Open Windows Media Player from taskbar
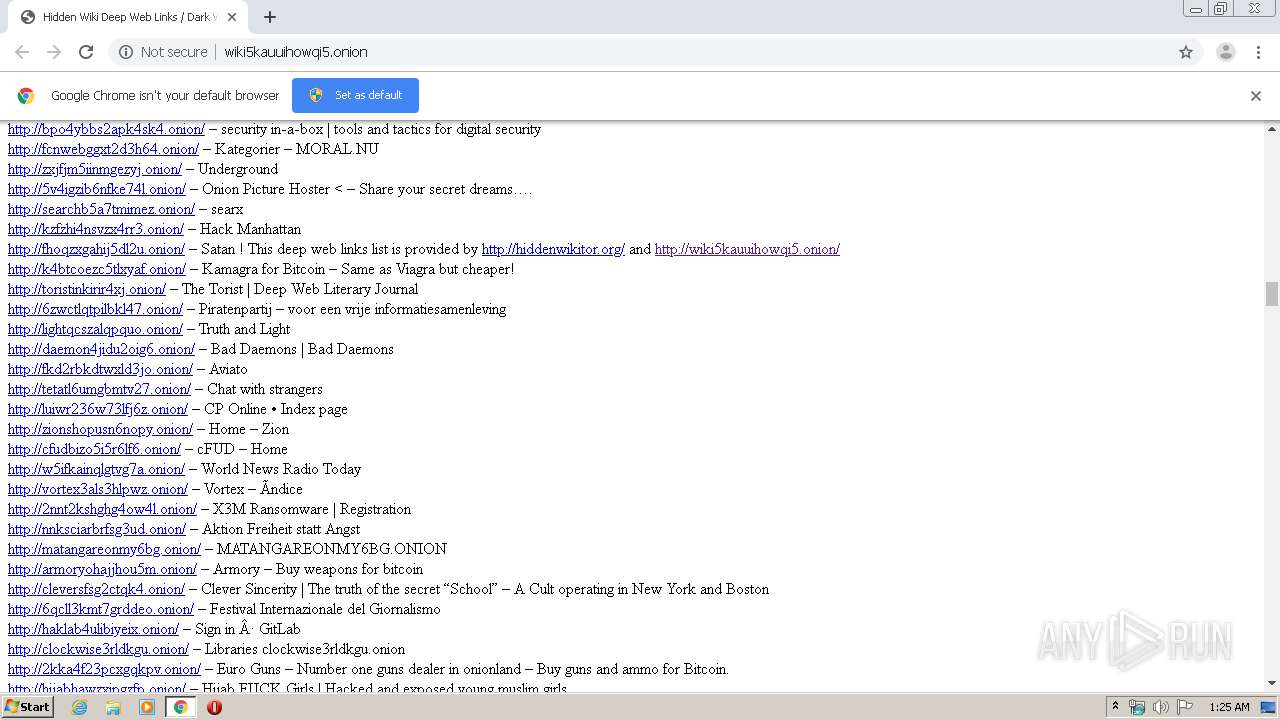 (147, 707)
